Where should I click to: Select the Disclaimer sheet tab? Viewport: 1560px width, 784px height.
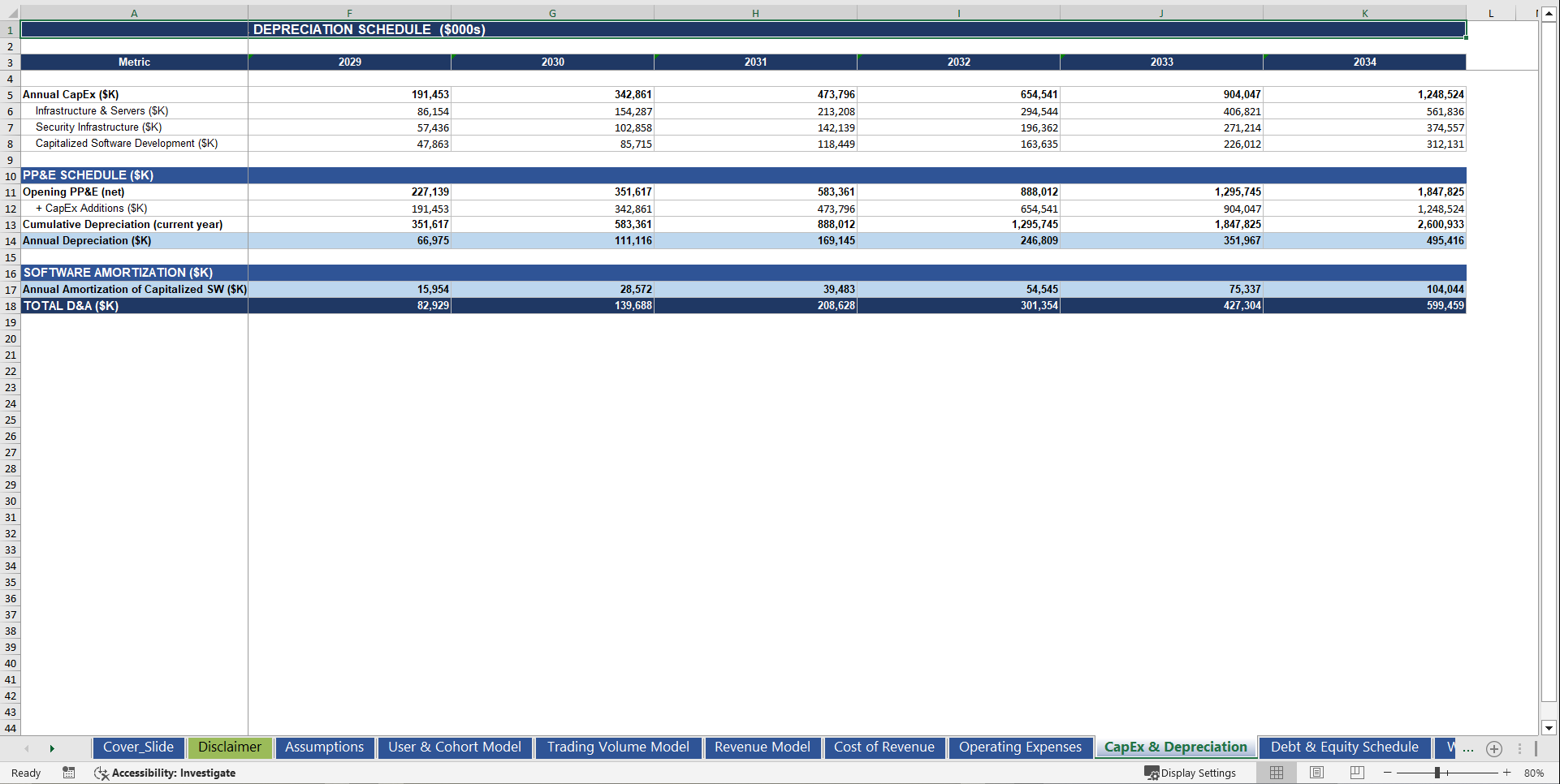(230, 747)
